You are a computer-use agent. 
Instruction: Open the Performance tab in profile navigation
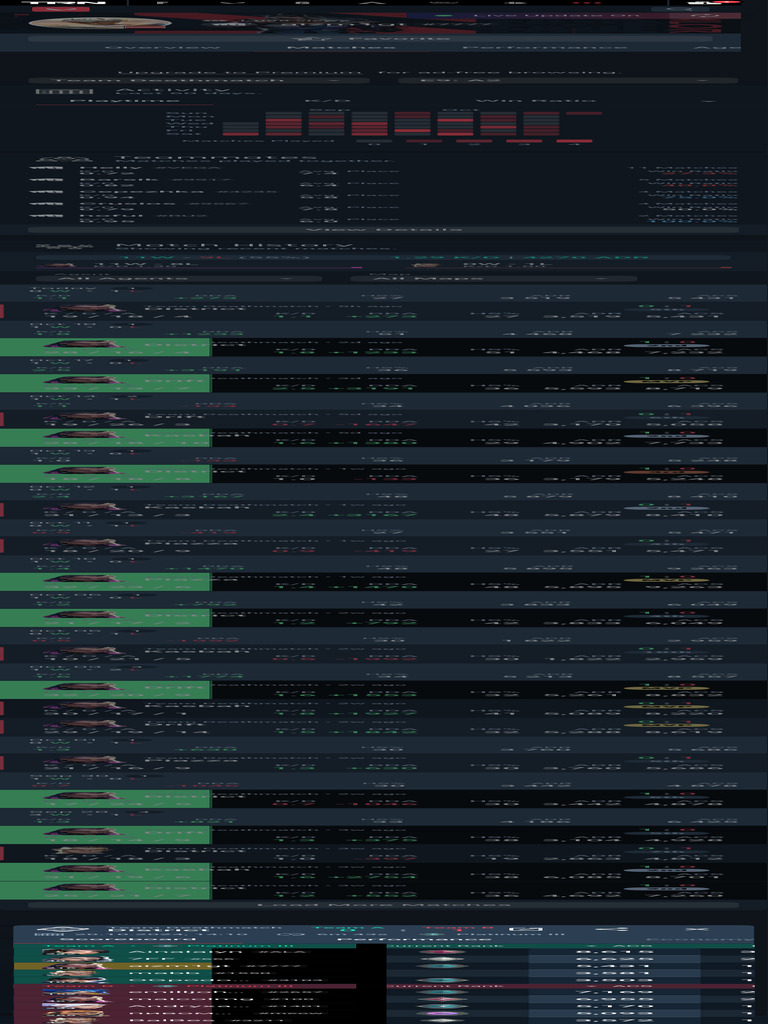(x=544, y=48)
